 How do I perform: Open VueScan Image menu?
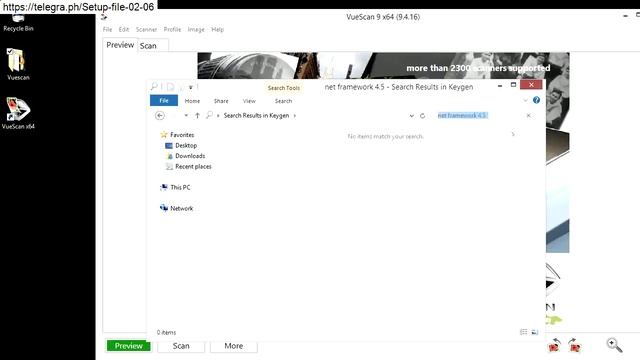pos(196,29)
